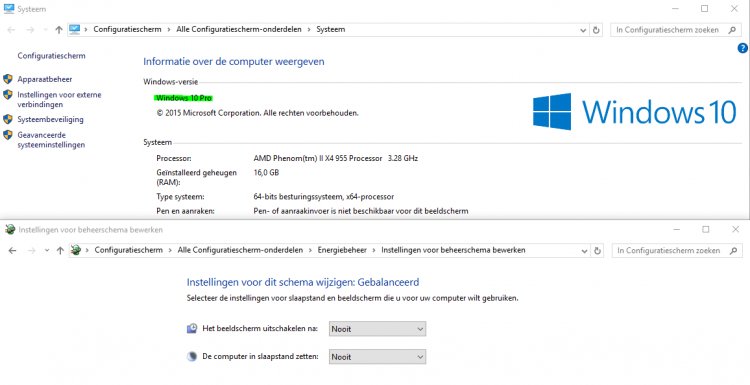
Task: Open 'Het beeldscherm uitschakelen na' dropdown
Action: [377, 329]
